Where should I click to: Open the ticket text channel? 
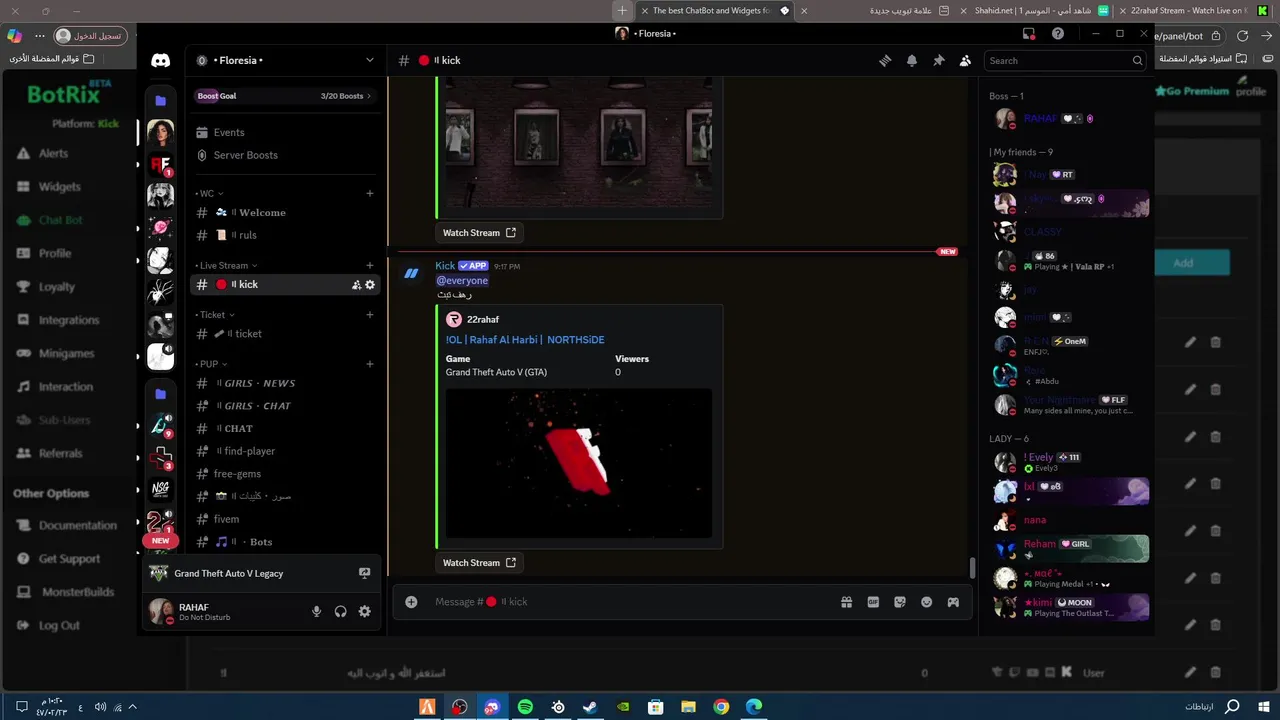285,334
